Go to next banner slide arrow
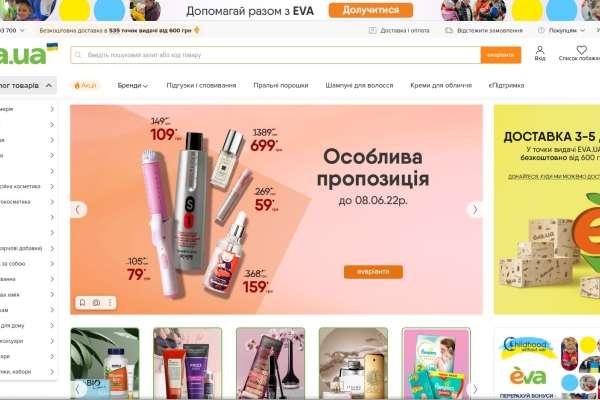This screenshot has width=600, height=400. (x=475, y=209)
